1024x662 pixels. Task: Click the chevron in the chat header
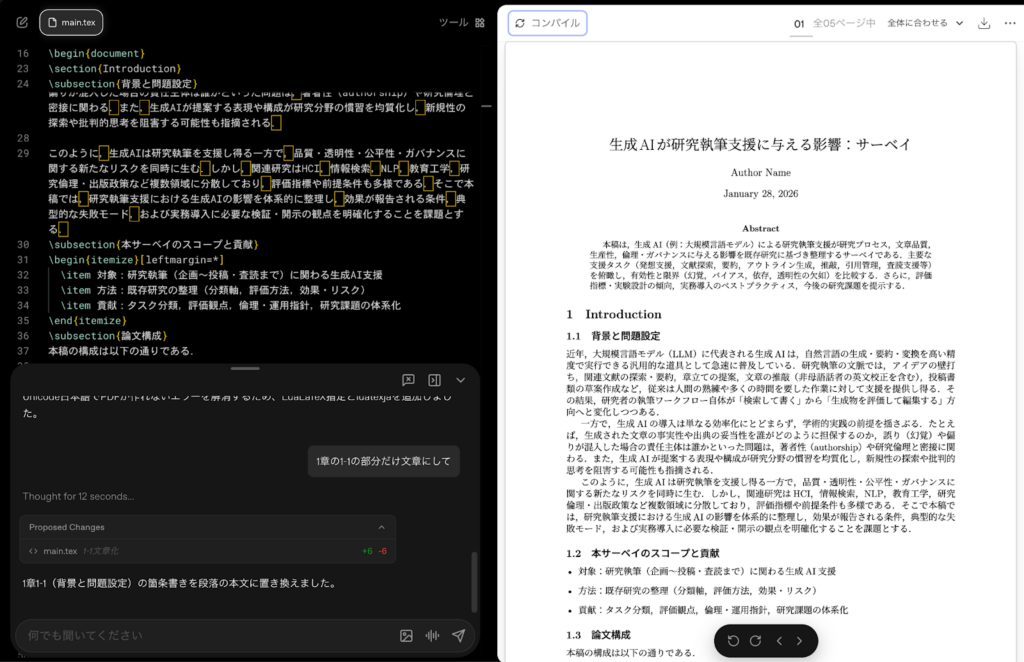point(460,381)
